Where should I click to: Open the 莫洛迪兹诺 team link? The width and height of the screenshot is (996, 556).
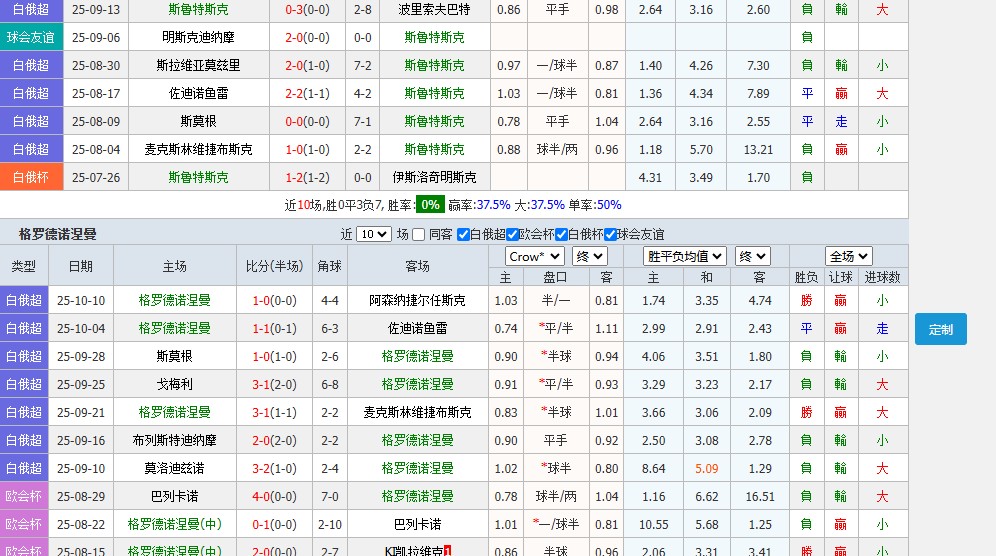click(174, 468)
